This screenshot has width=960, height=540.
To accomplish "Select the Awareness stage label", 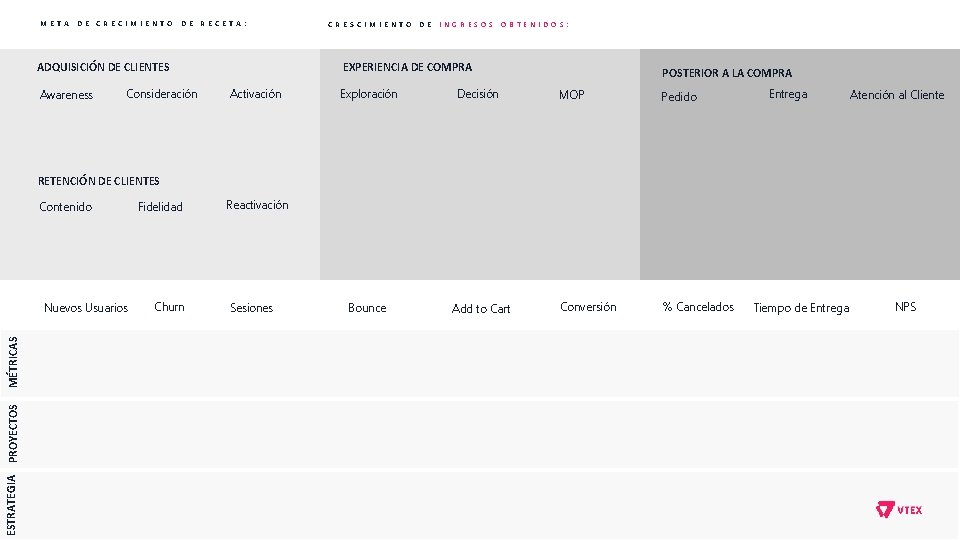I will [x=66, y=95].
